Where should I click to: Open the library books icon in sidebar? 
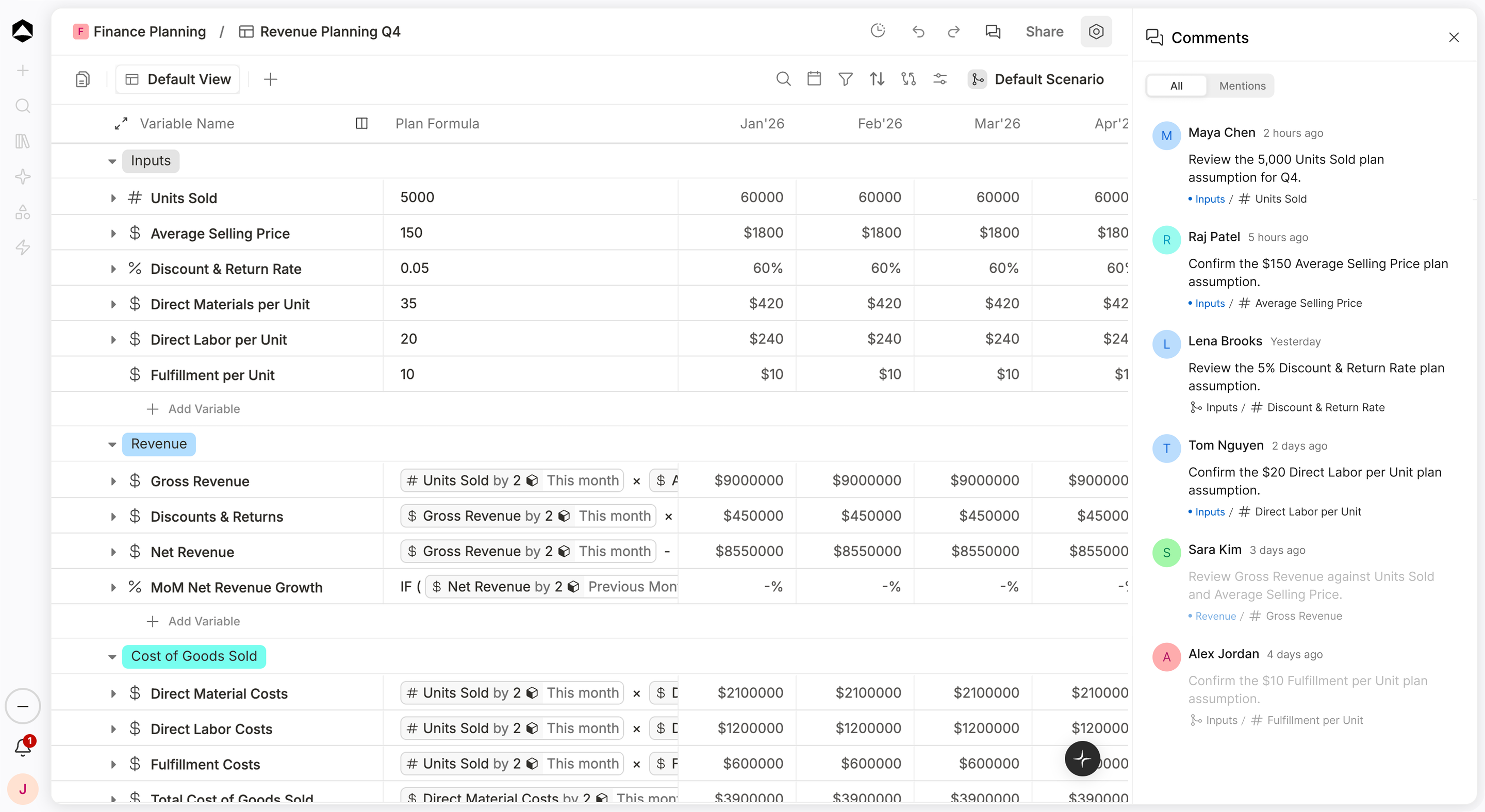coord(23,141)
